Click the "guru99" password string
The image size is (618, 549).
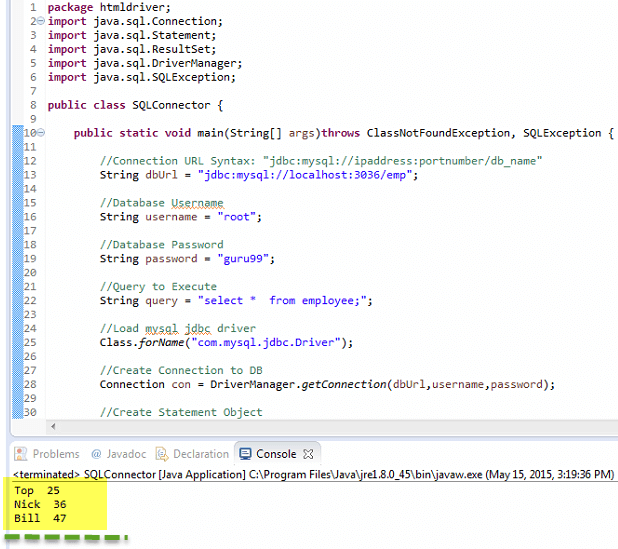(x=245, y=258)
